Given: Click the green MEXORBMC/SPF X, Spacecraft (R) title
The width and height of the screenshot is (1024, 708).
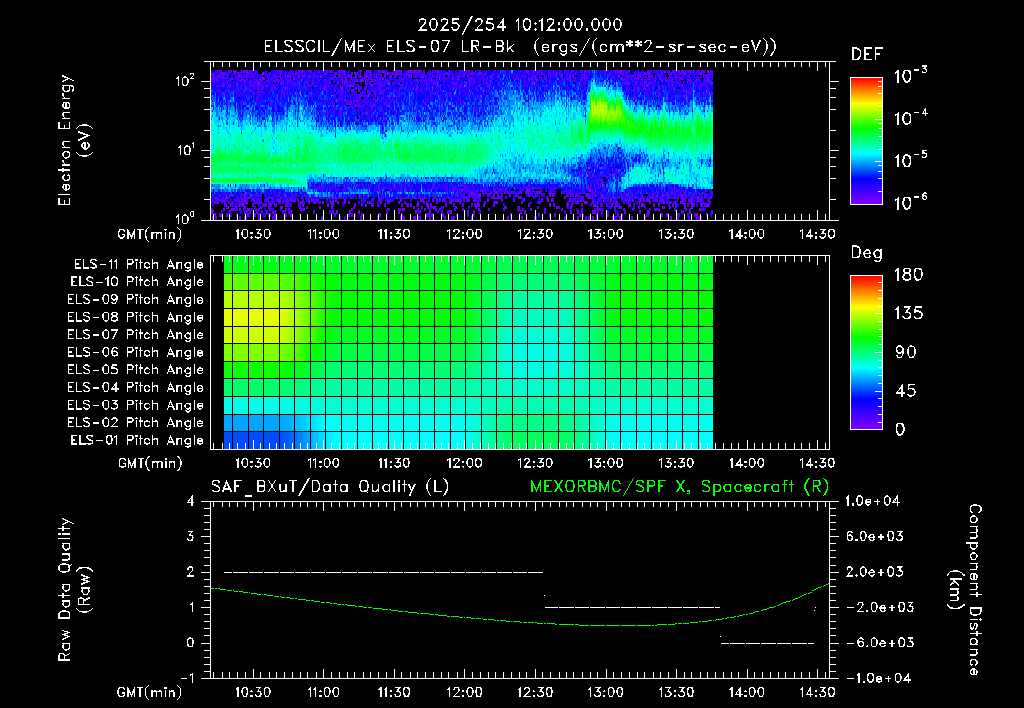Looking at the screenshot, I should [679, 487].
